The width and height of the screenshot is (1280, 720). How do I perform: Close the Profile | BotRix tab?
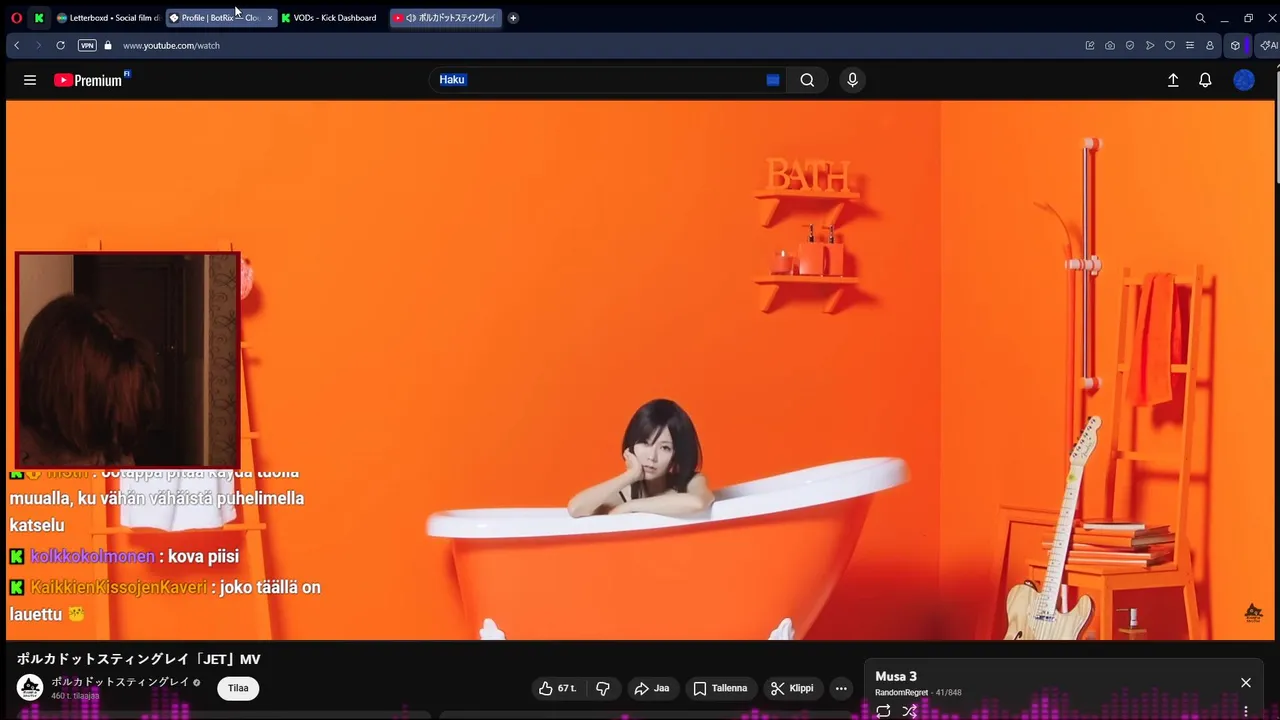(269, 18)
